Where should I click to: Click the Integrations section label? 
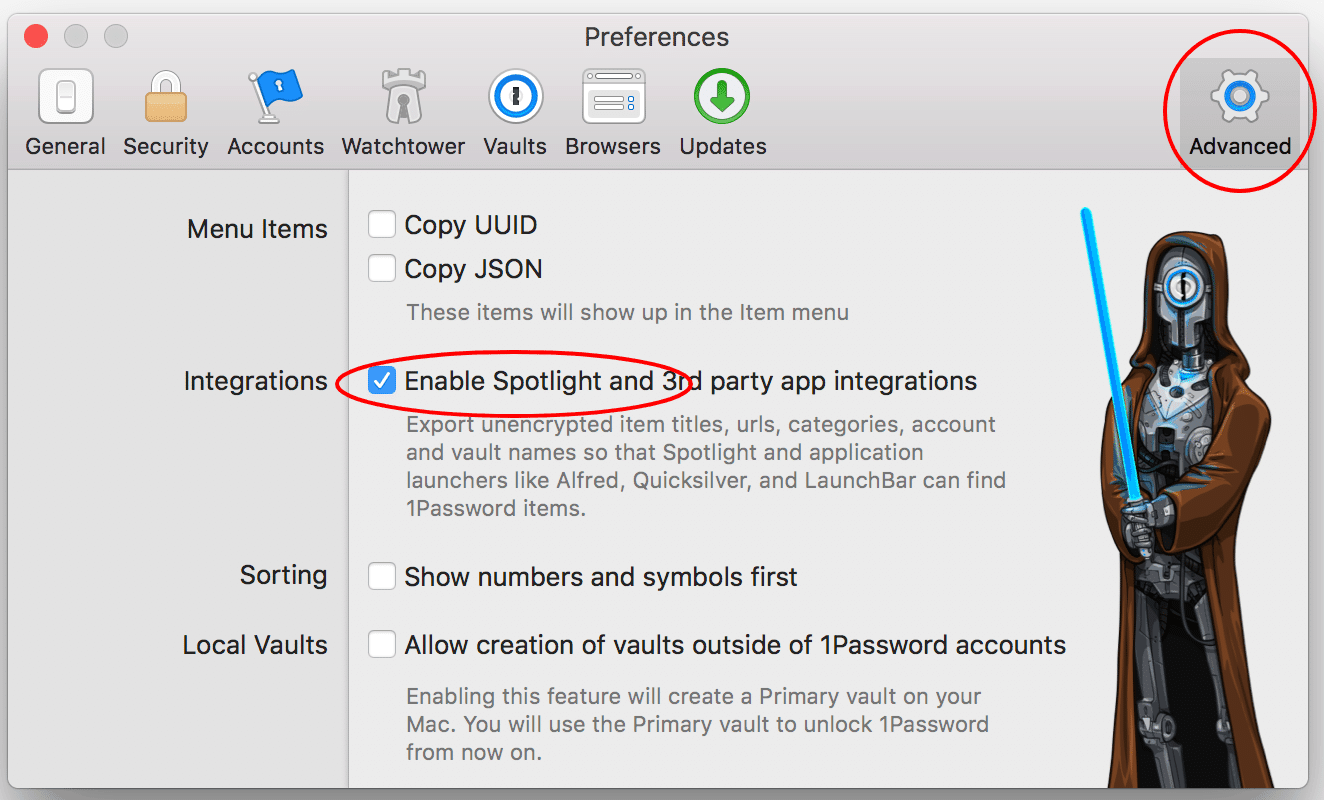coord(256,381)
